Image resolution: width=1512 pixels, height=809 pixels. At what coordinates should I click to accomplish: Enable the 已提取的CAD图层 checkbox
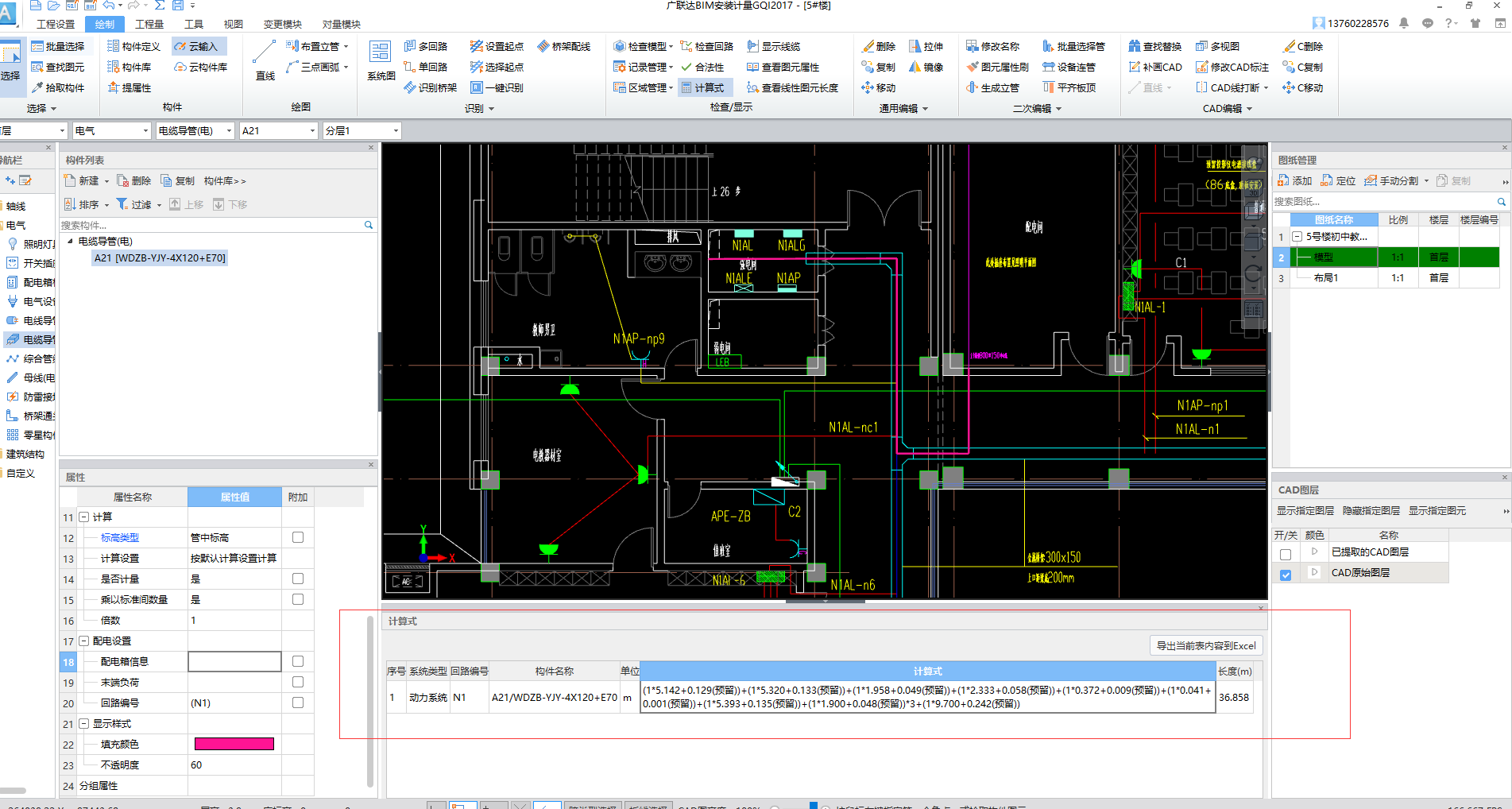[x=1286, y=554]
